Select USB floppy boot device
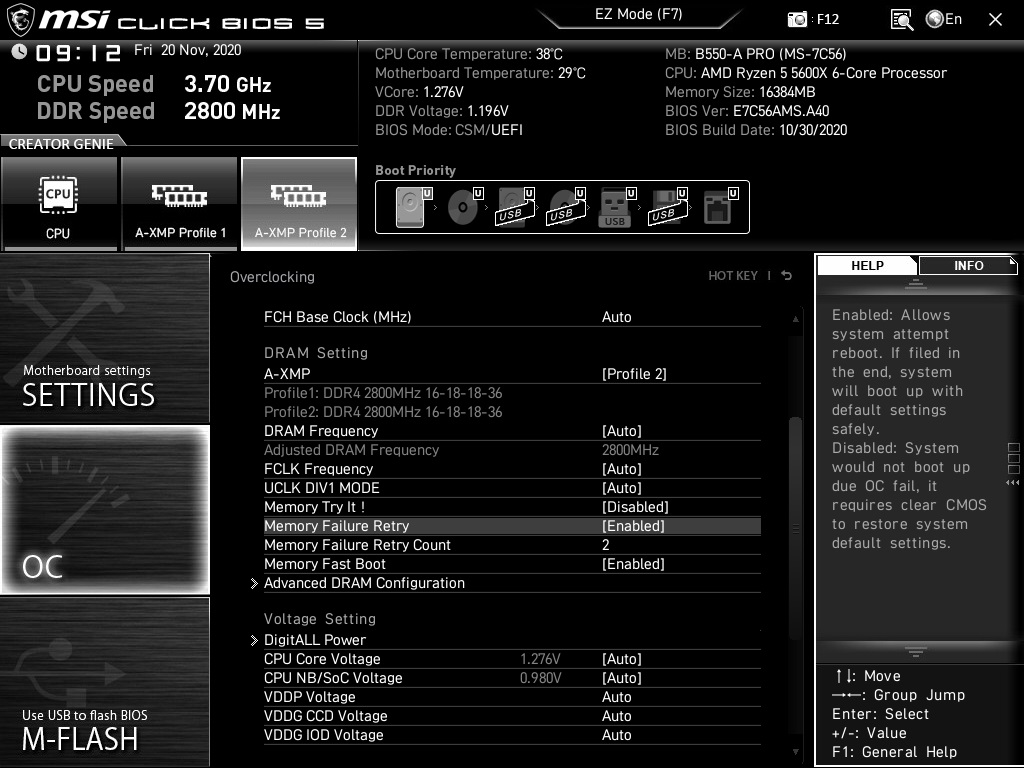The height and width of the screenshot is (768, 1024). [668, 207]
